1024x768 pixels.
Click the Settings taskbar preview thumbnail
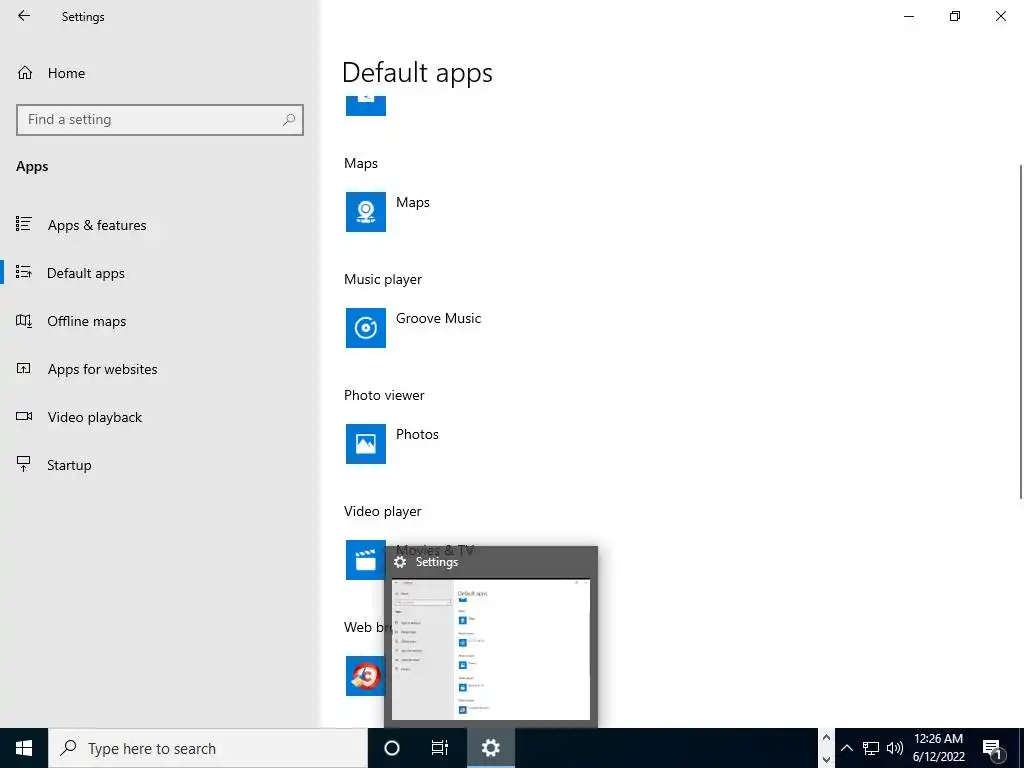[490, 650]
